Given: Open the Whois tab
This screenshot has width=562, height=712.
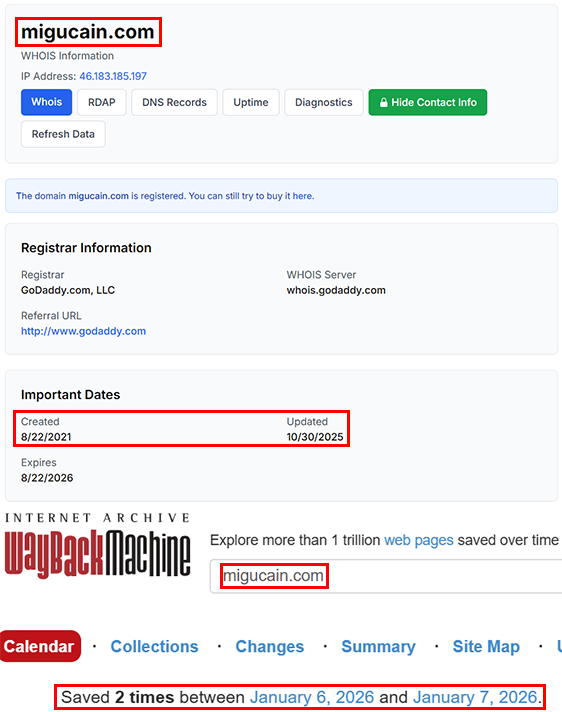Looking at the screenshot, I should 46,102.
